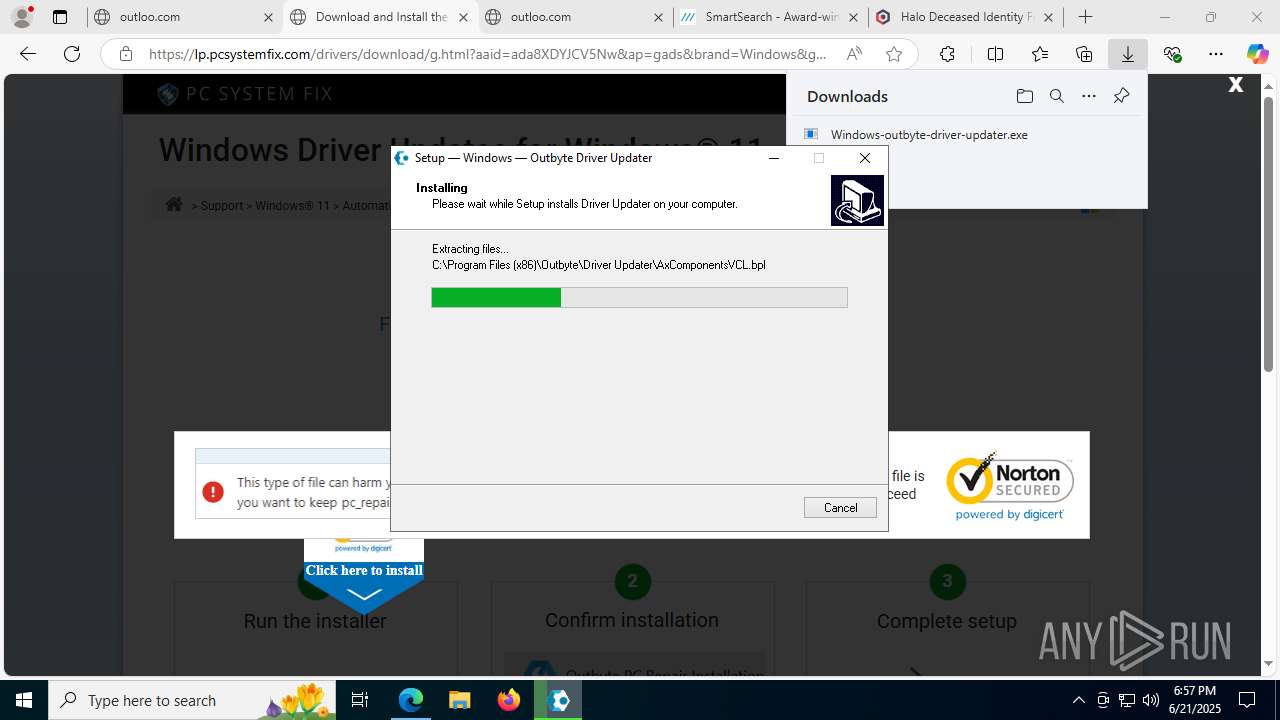Open the Halo Deceased Identity tab
Image resolution: width=1280 pixels, height=720 pixels.
click(x=966, y=17)
